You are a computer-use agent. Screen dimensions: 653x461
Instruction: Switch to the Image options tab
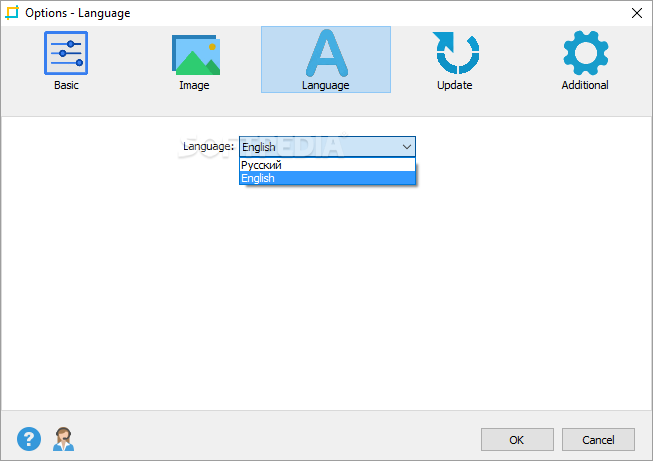pos(195,60)
